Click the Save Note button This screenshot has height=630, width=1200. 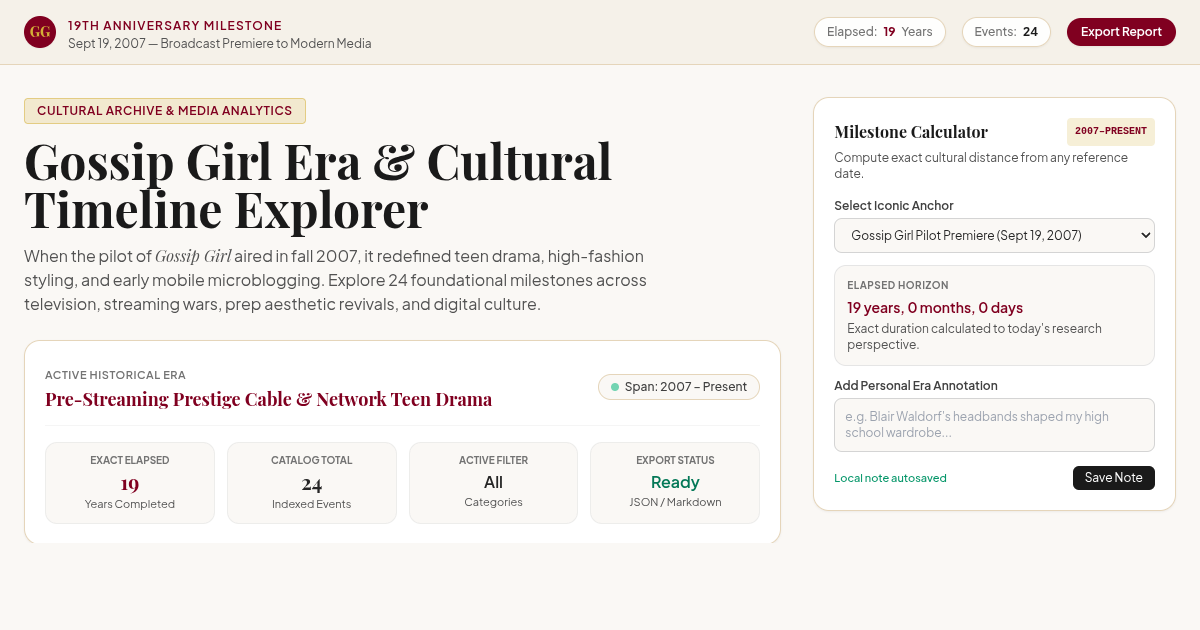[1113, 478]
